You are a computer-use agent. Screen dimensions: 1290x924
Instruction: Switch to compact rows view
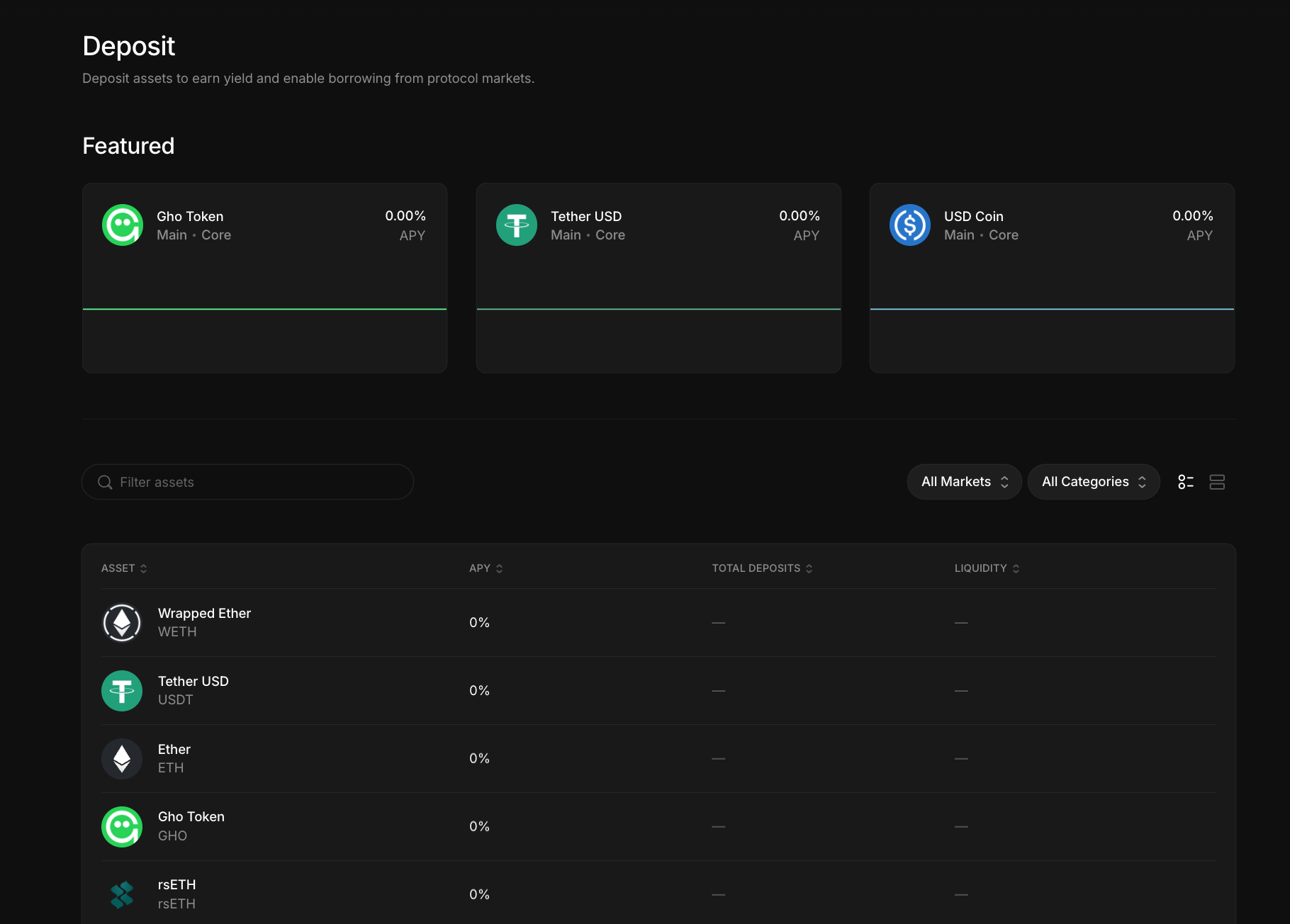[x=1217, y=483]
